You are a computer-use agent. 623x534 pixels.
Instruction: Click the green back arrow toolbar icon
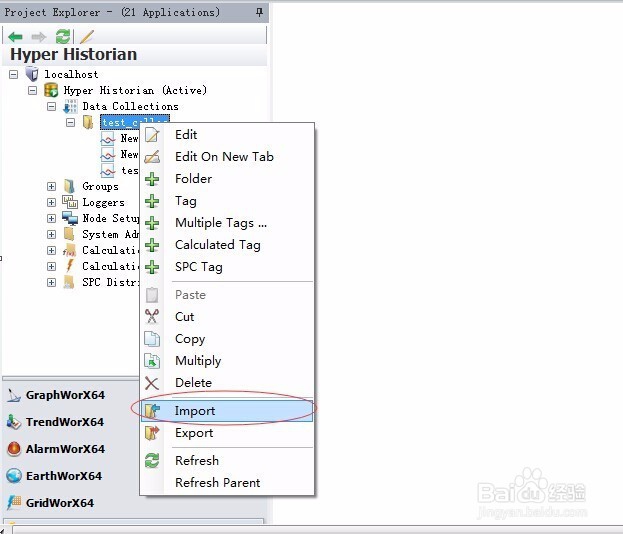click(x=15, y=37)
